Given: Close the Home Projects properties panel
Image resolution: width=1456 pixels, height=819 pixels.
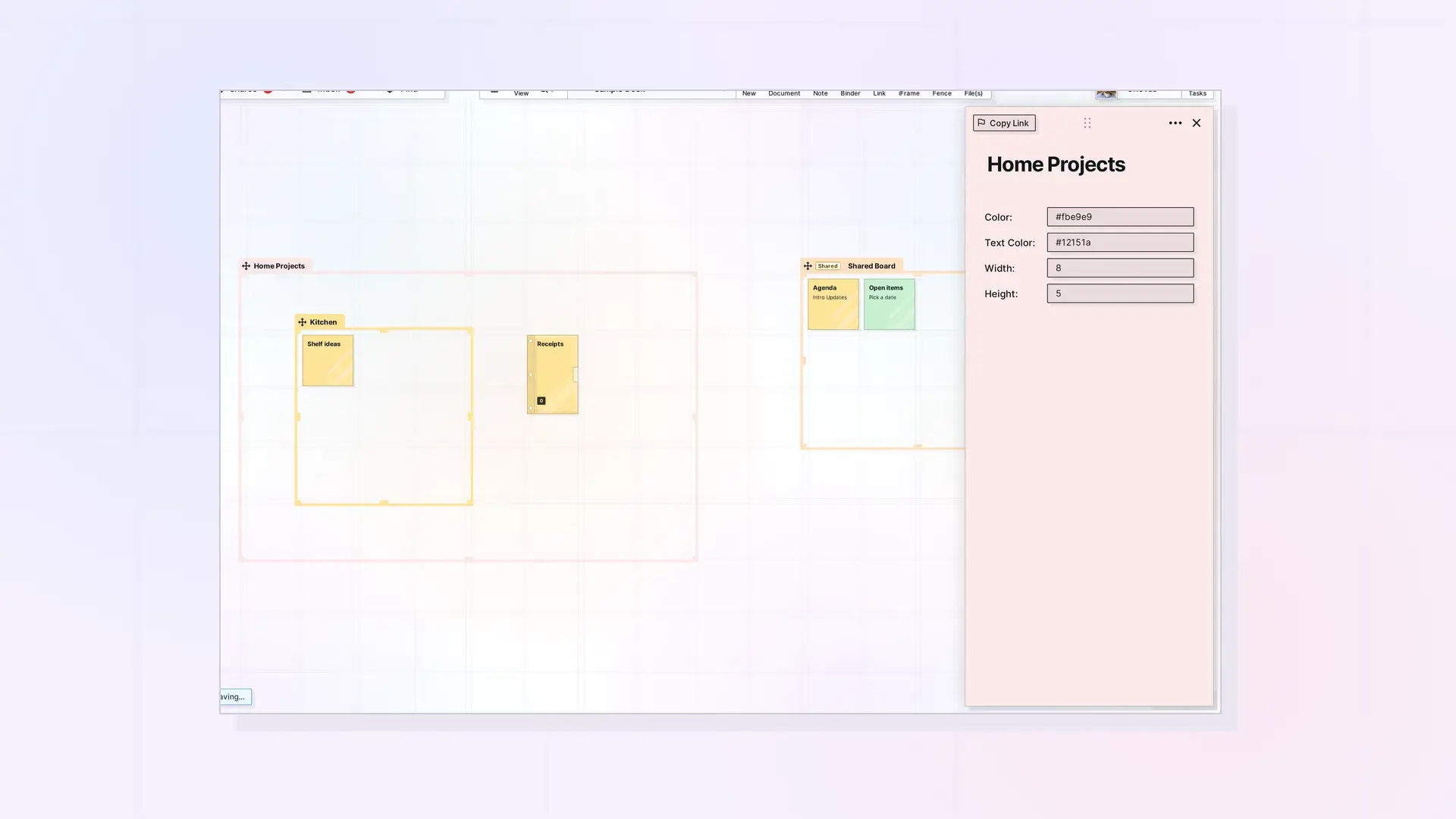Looking at the screenshot, I should tap(1197, 123).
